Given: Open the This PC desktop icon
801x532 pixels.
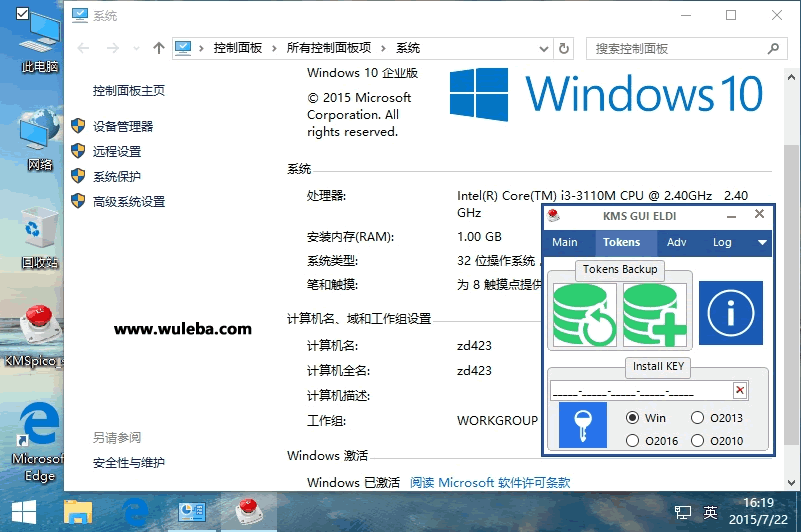Looking at the screenshot, I should 39,42.
